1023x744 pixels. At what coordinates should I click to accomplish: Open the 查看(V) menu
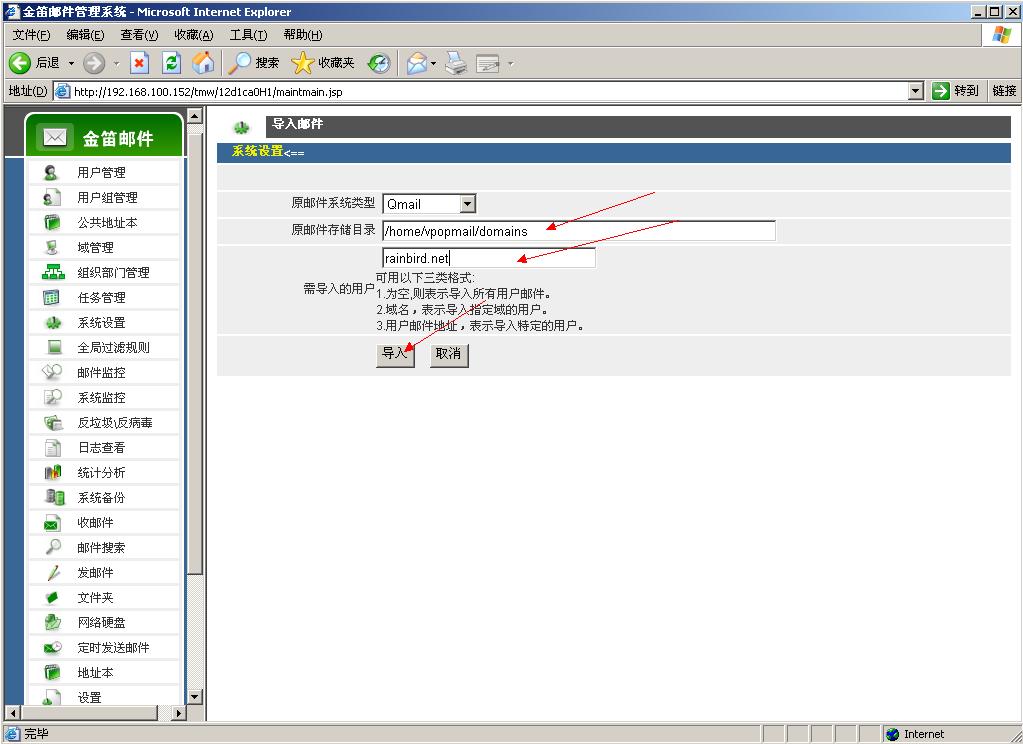pyautogui.click(x=139, y=35)
